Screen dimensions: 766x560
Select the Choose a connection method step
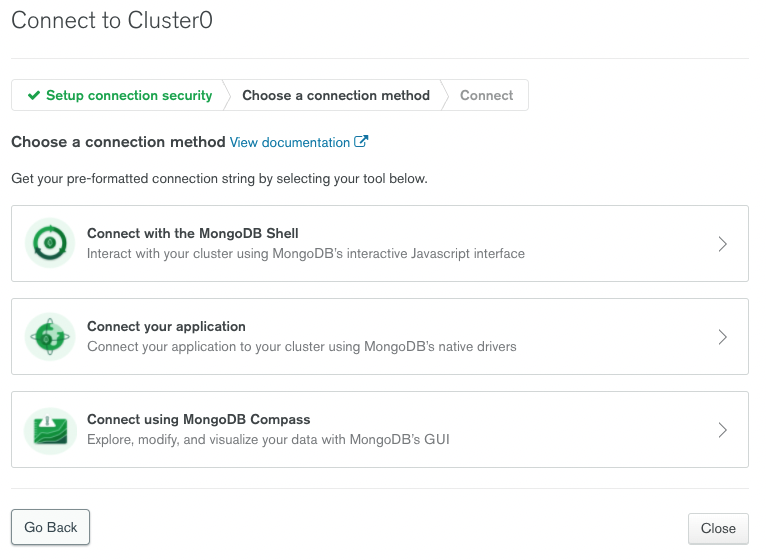336,95
